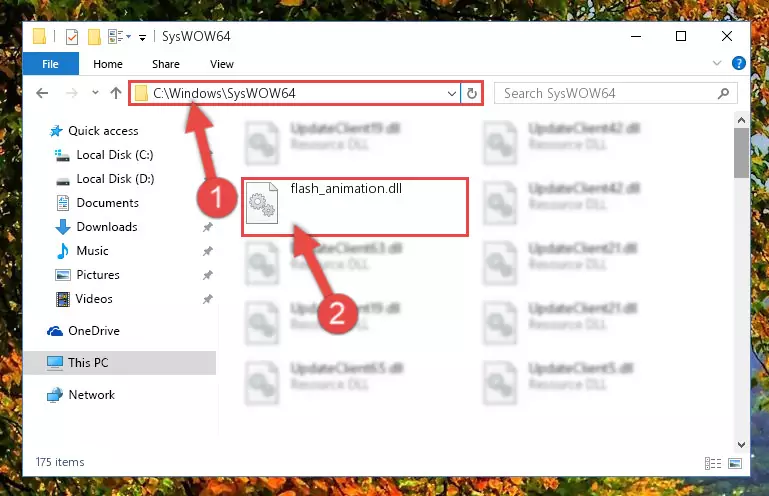Viewport: 769px width, 496px height.
Task: Click the New Folder icon in quick access toolbar
Action: tap(94, 37)
